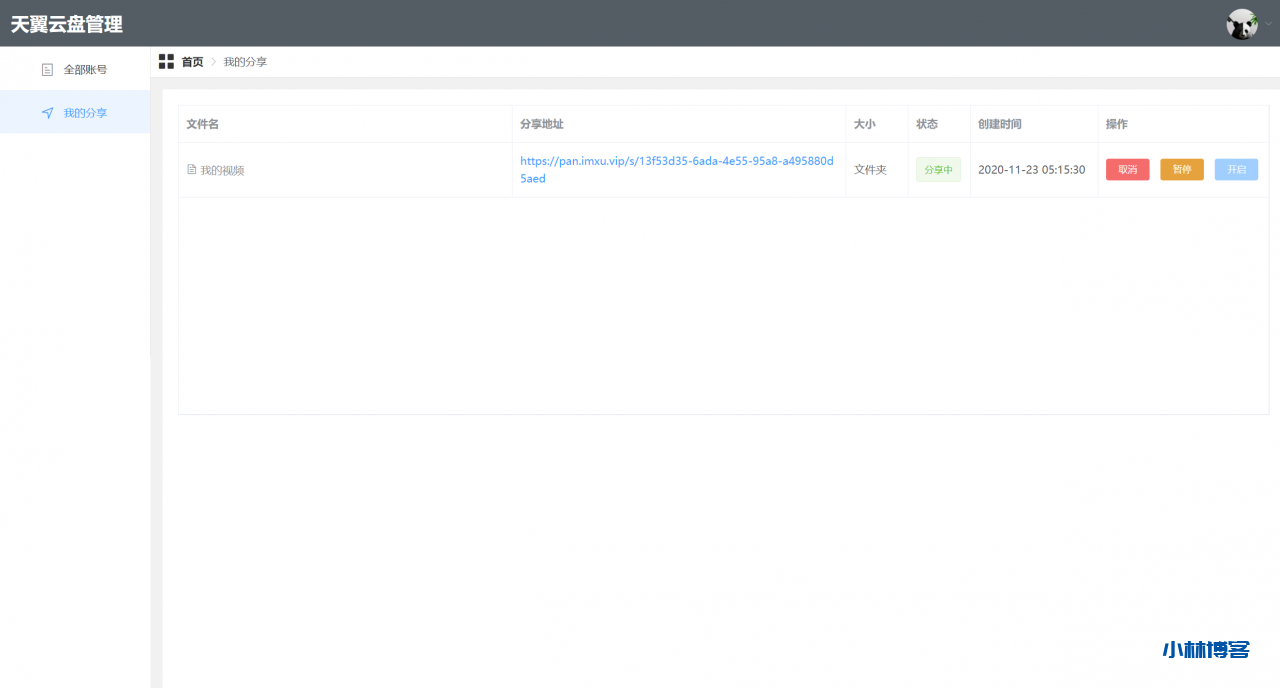Image resolution: width=1280 pixels, height=688 pixels.
Task: Click the paper plane icon beside 我的分享
Action: [x=47, y=113]
